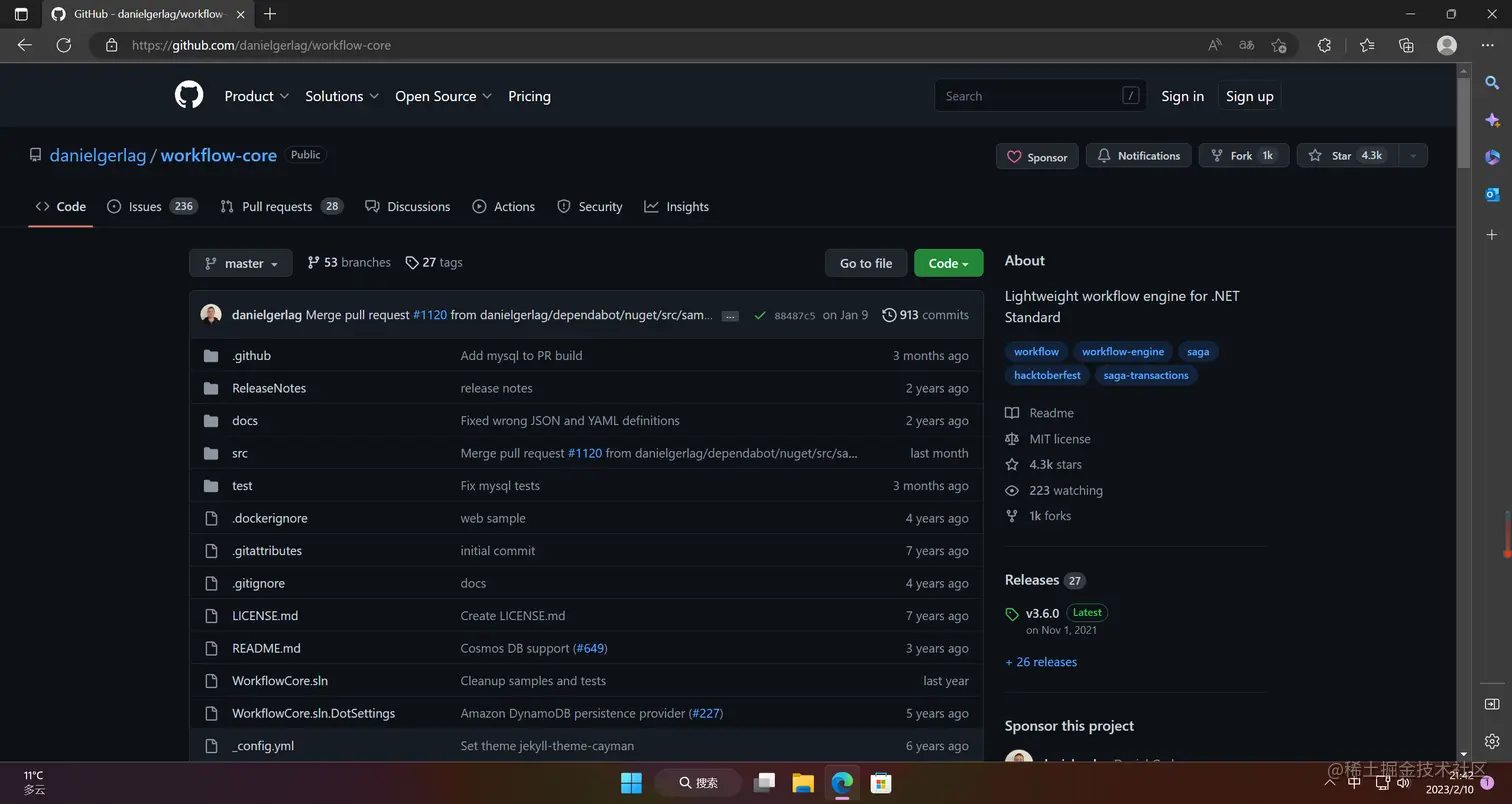Open Edge sidebar search icon
Viewport: 1512px width, 804px height.
pyautogui.click(x=1492, y=83)
